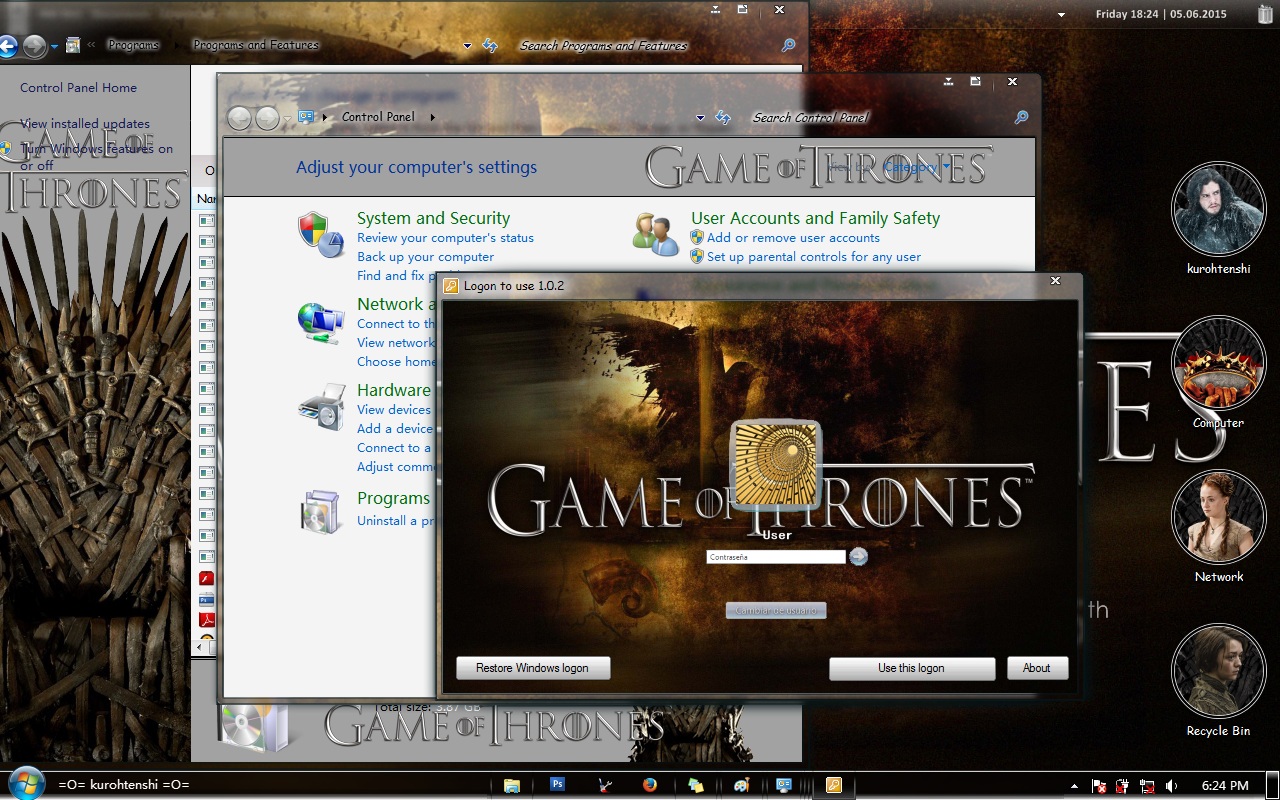Click Programs and Features breadcrumb

click(256, 45)
